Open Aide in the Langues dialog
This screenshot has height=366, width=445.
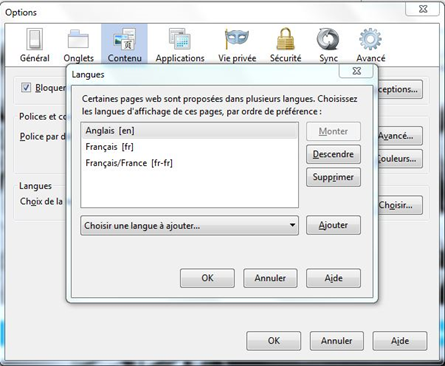pyautogui.click(x=333, y=278)
